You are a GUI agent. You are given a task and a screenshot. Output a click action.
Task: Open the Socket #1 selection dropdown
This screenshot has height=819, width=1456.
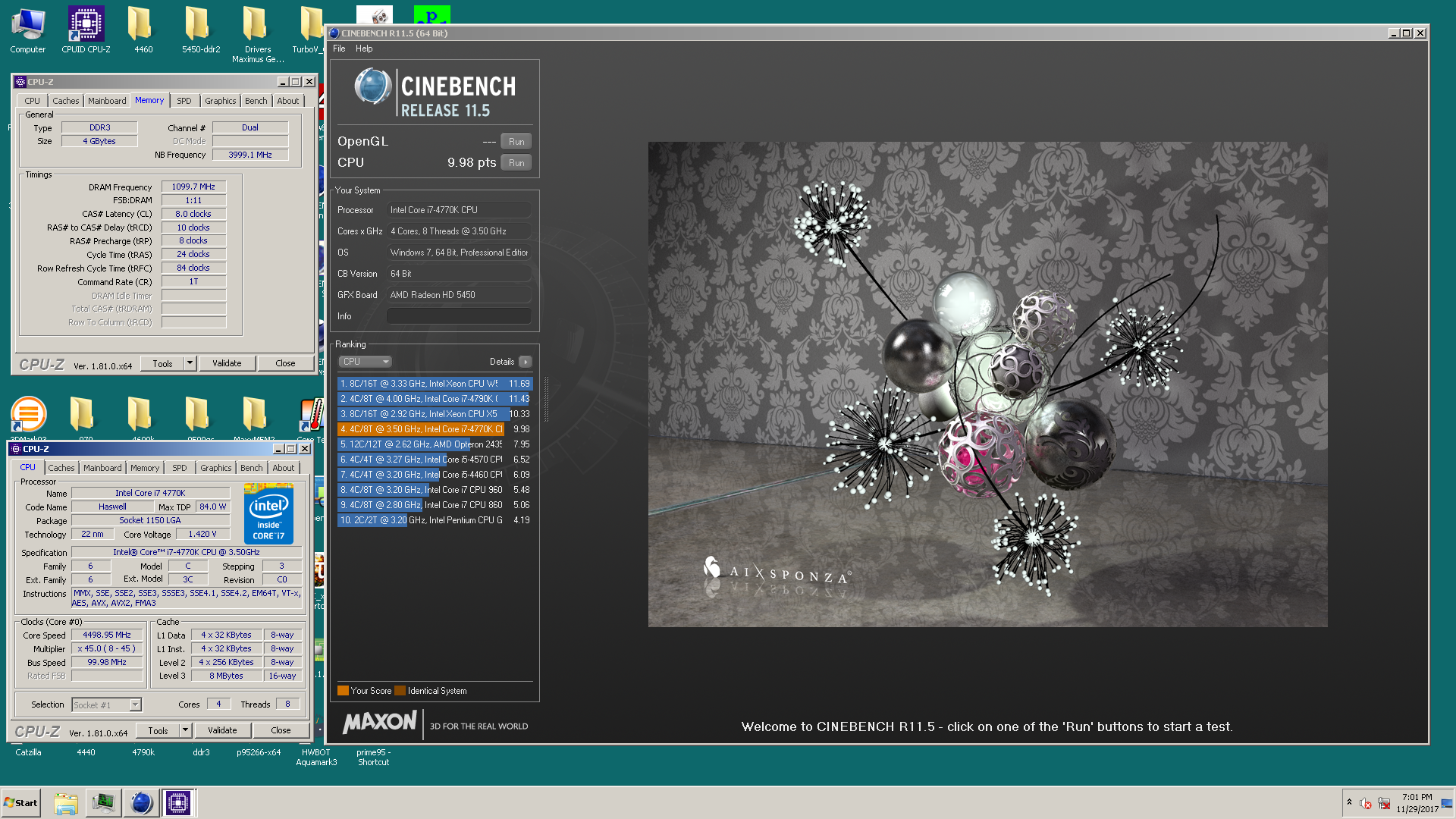click(x=107, y=704)
